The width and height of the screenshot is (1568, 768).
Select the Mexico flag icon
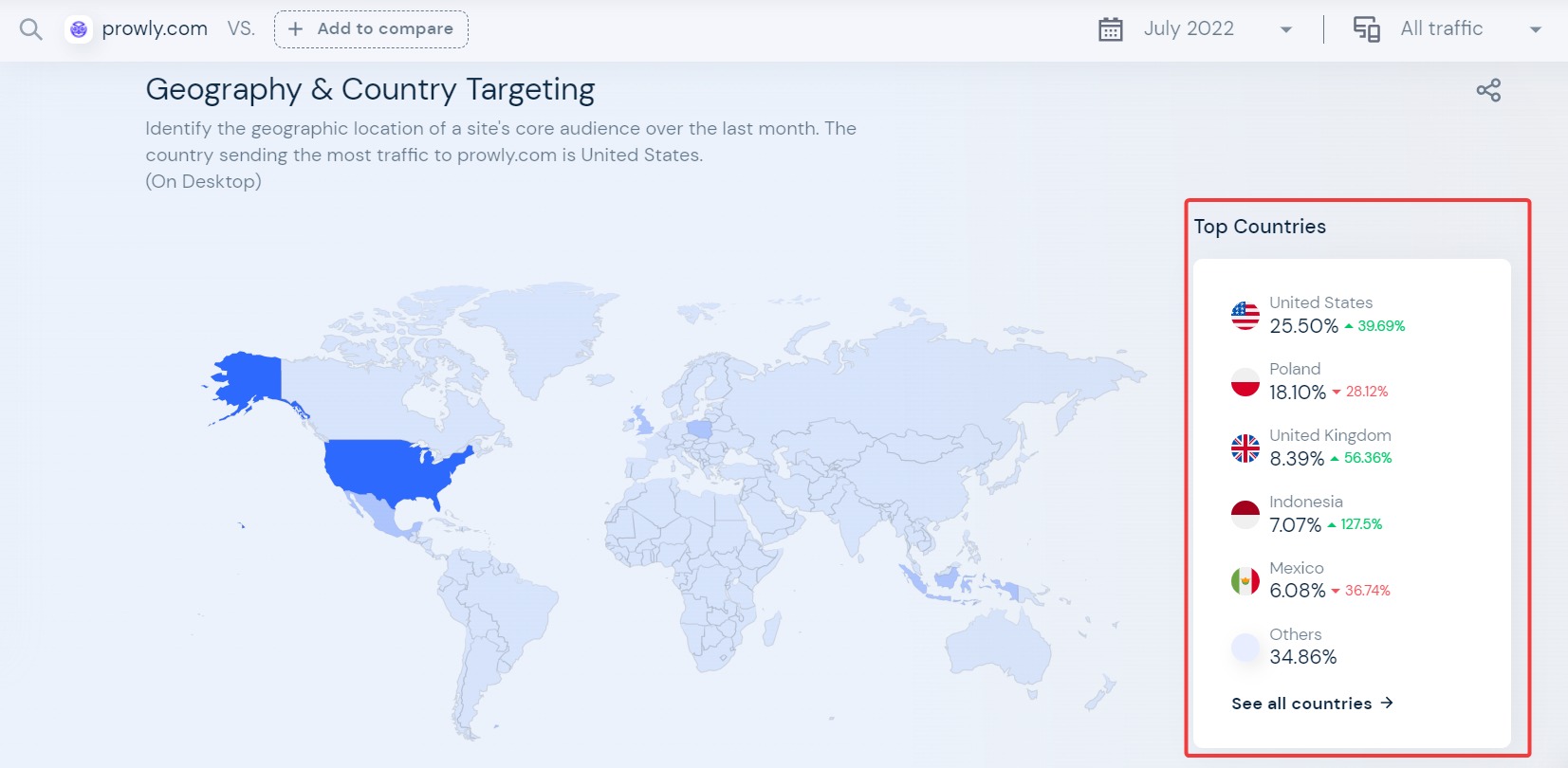point(1245,580)
